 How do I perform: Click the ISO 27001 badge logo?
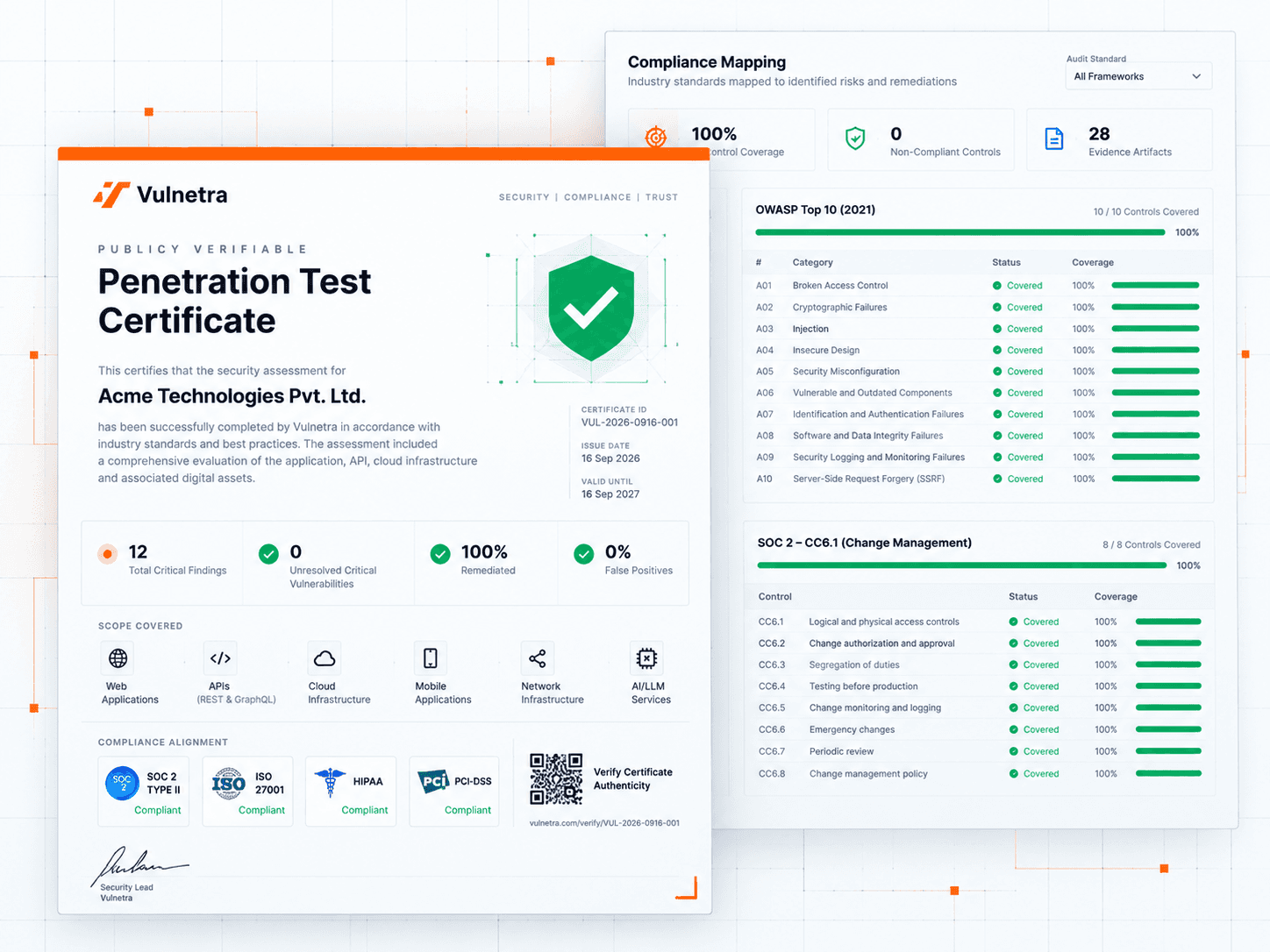(x=229, y=783)
